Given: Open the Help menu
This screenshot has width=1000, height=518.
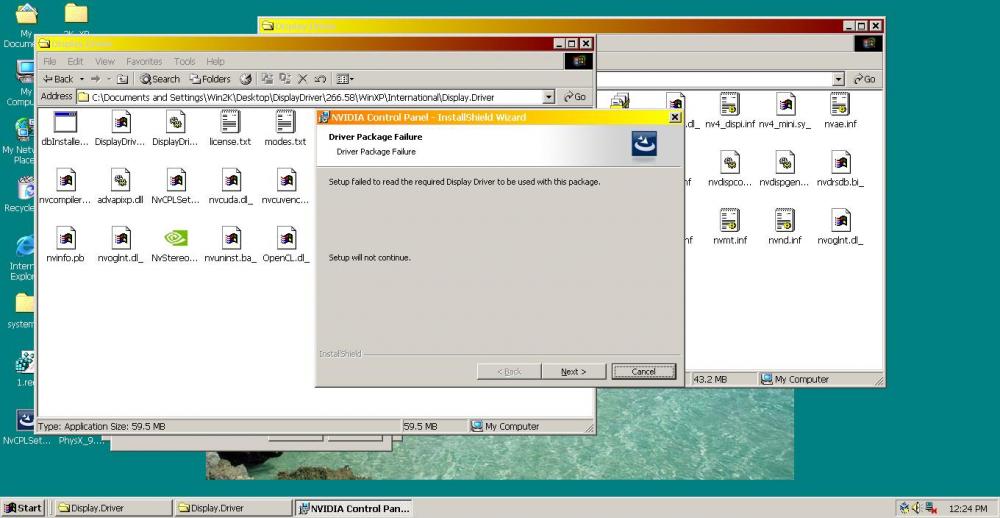Looking at the screenshot, I should (x=216, y=61).
